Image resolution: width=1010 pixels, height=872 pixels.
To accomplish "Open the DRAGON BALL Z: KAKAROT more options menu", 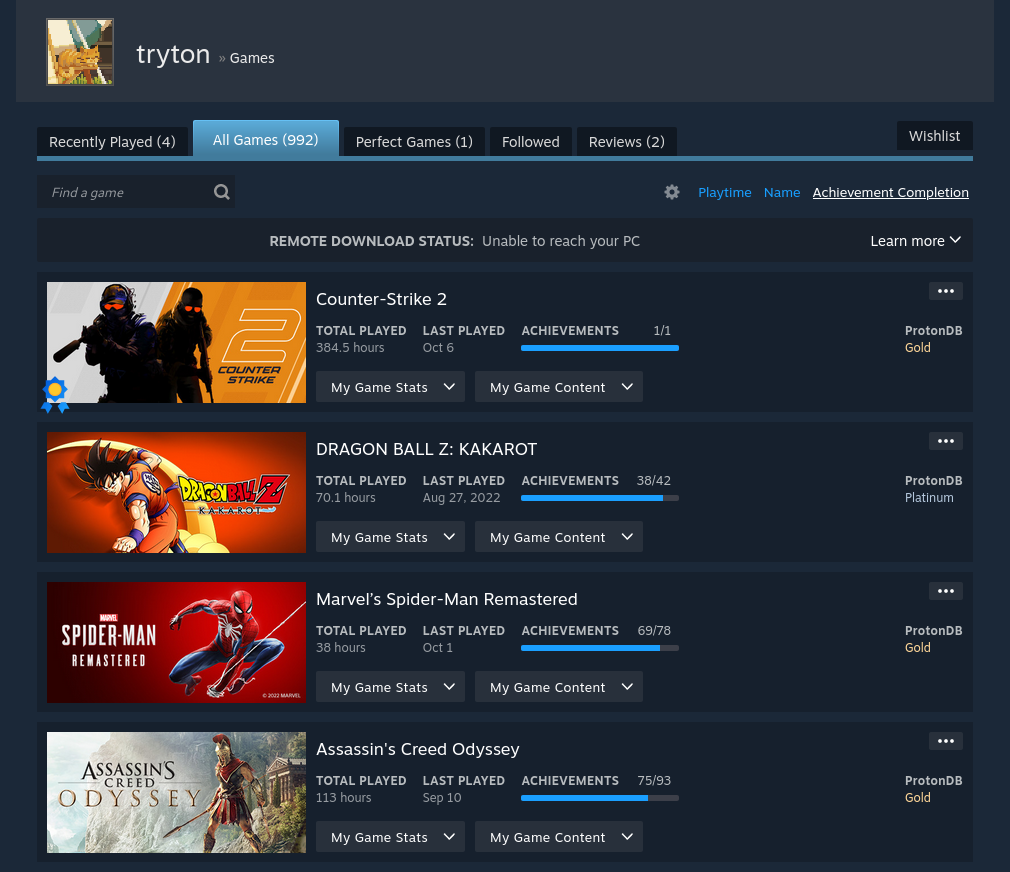I will 946,441.
